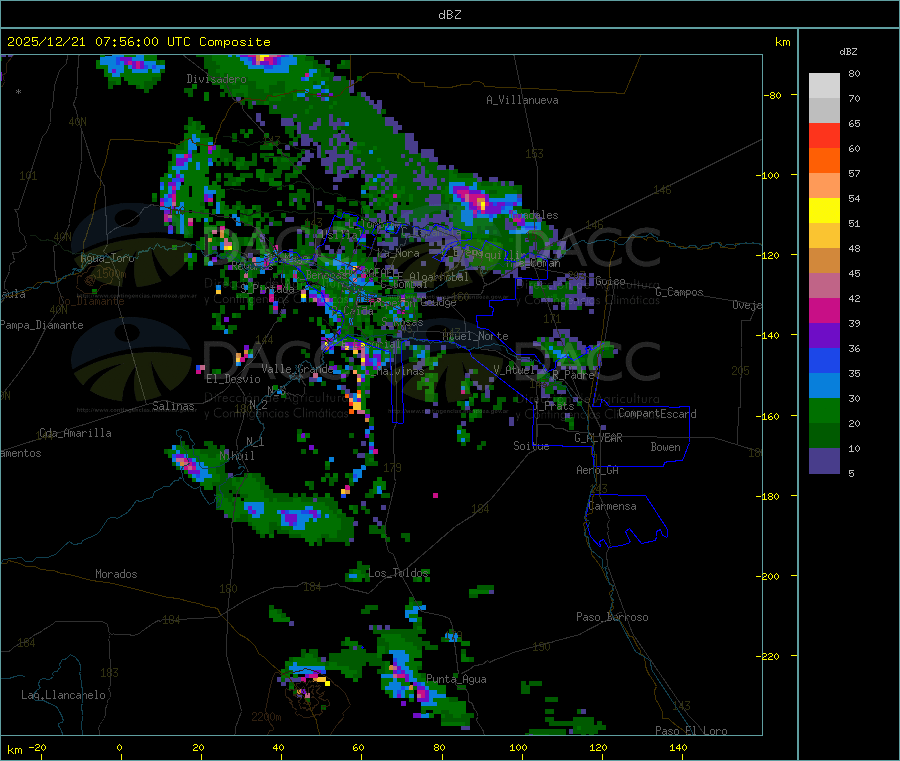This screenshot has height=761, width=900.
Task: Click the Atuel_Norte label
Action: pyautogui.click(x=475, y=336)
